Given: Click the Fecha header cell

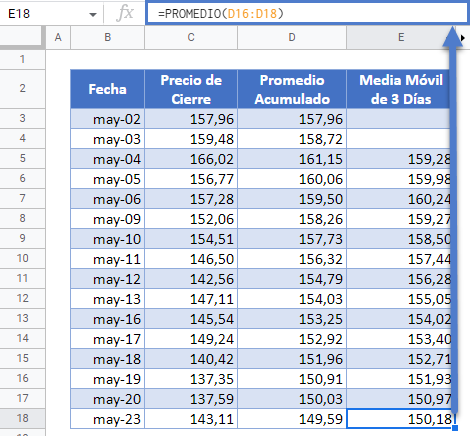Looking at the screenshot, I should [x=107, y=89].
